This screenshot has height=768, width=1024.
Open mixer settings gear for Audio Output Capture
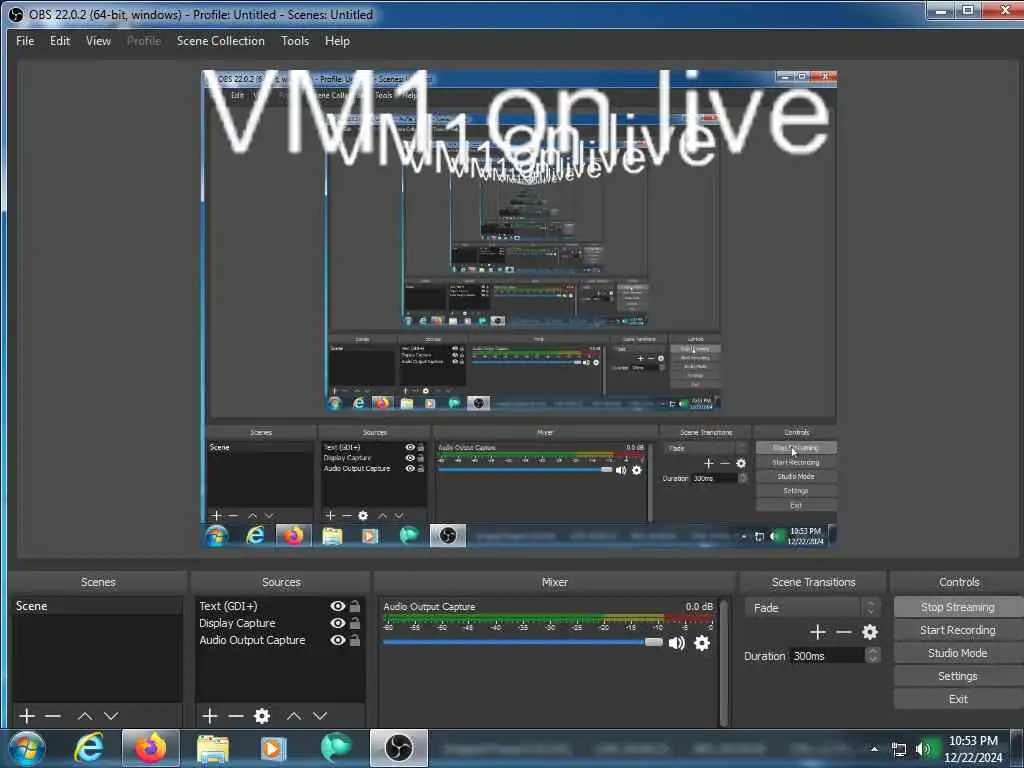702,643
